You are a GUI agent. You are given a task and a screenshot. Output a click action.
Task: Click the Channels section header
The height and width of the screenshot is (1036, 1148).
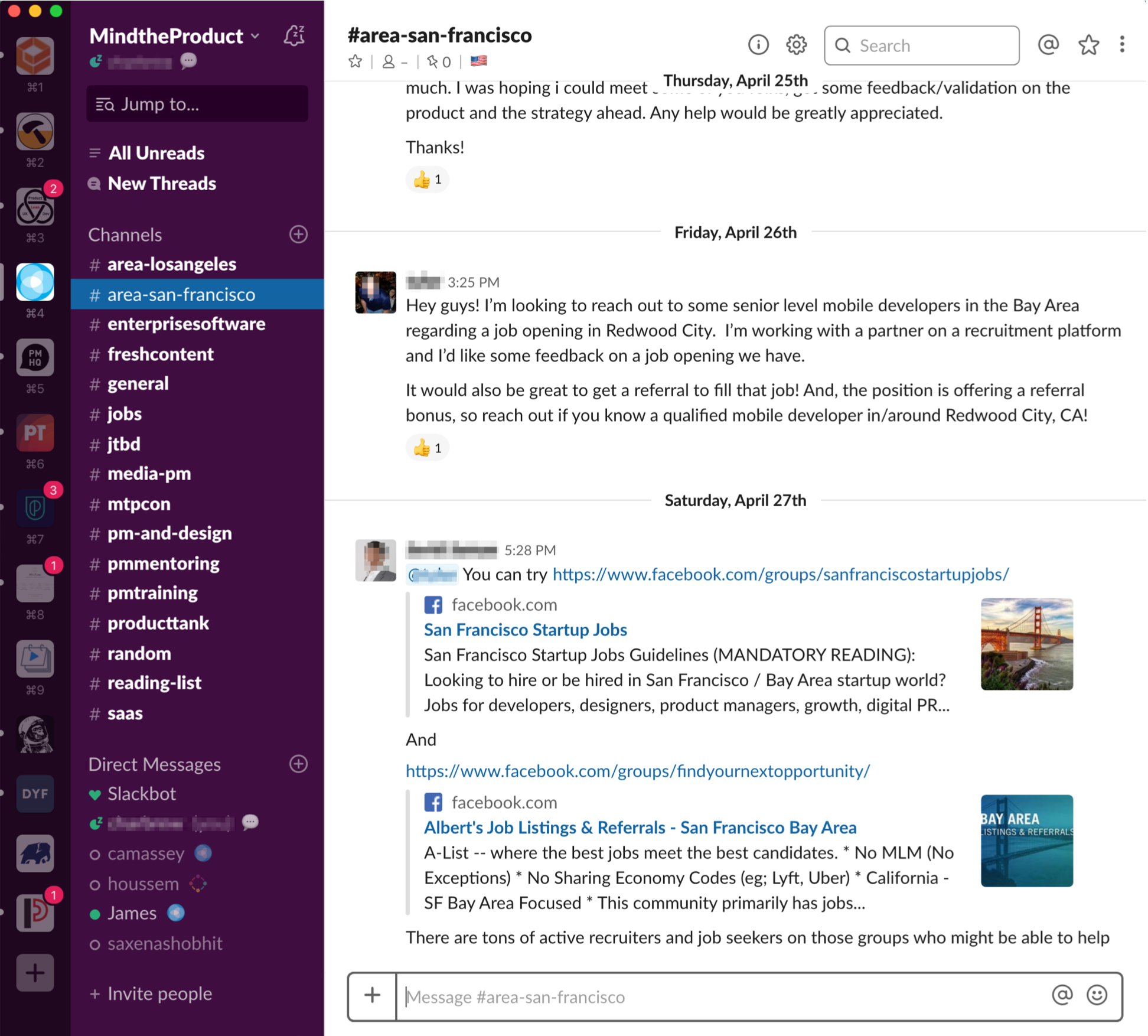[125, 234]
